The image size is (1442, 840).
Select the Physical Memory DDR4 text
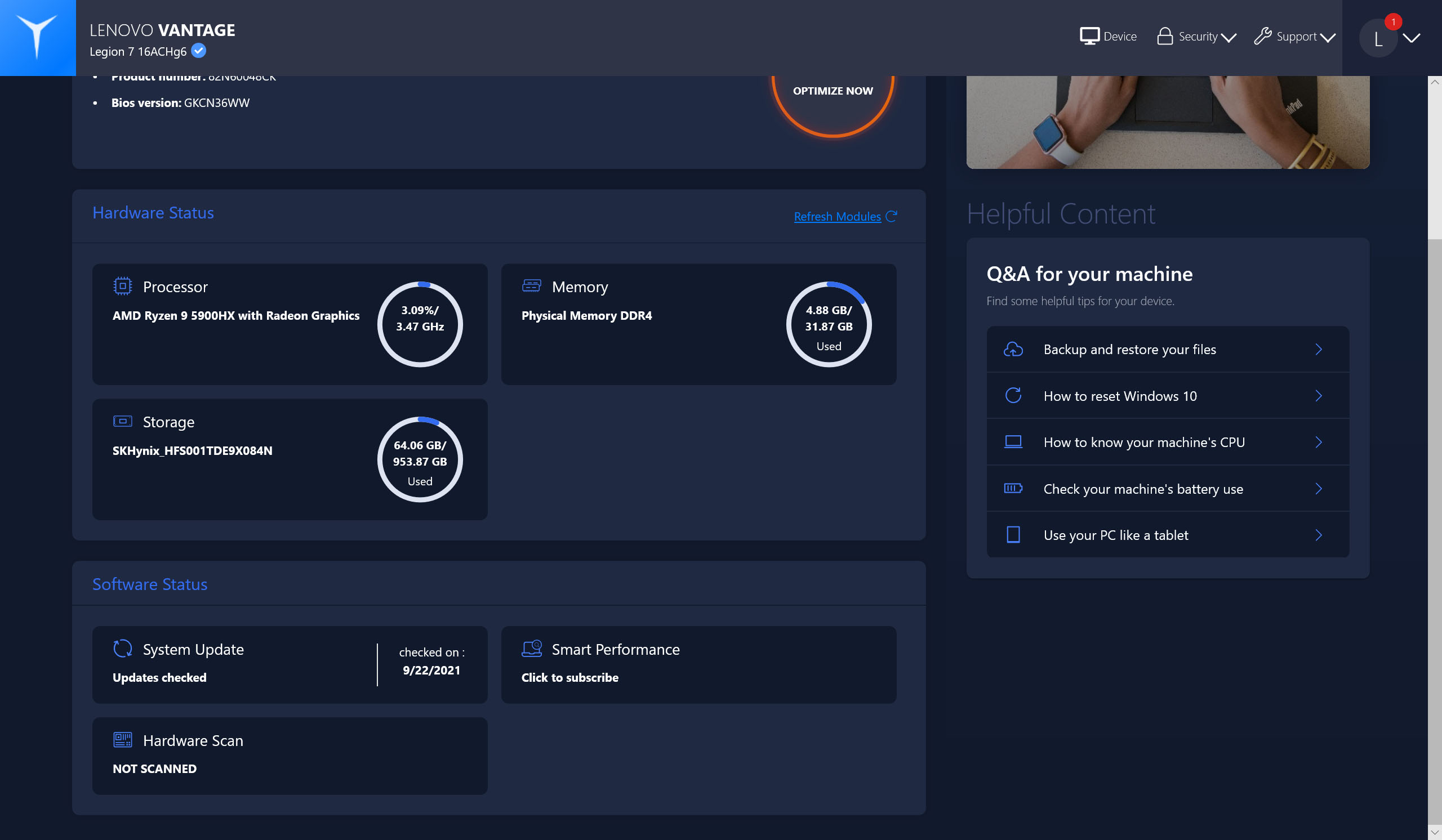(586, 315)
